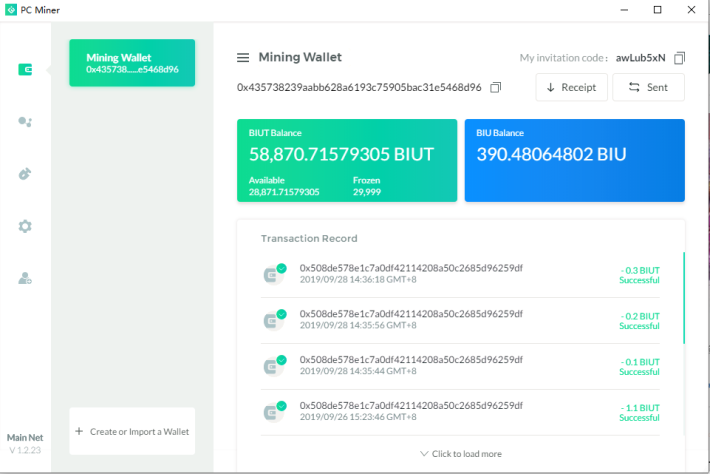Click the wallet address 0x435738239aabb… text
Image resolution: width=710 pixels, height=474 pixels.
(359, 87)
